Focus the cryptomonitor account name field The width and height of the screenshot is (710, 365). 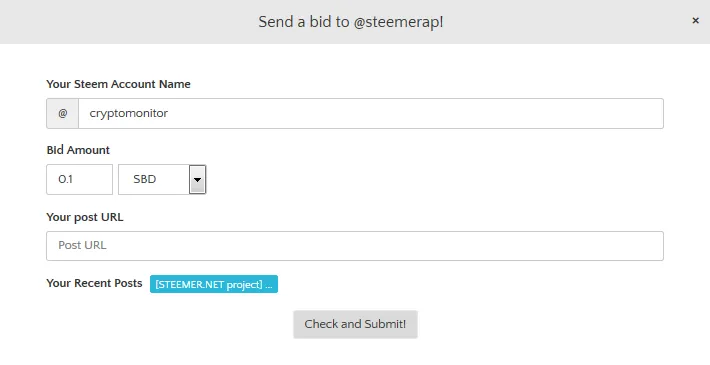[x=371, y=113]
